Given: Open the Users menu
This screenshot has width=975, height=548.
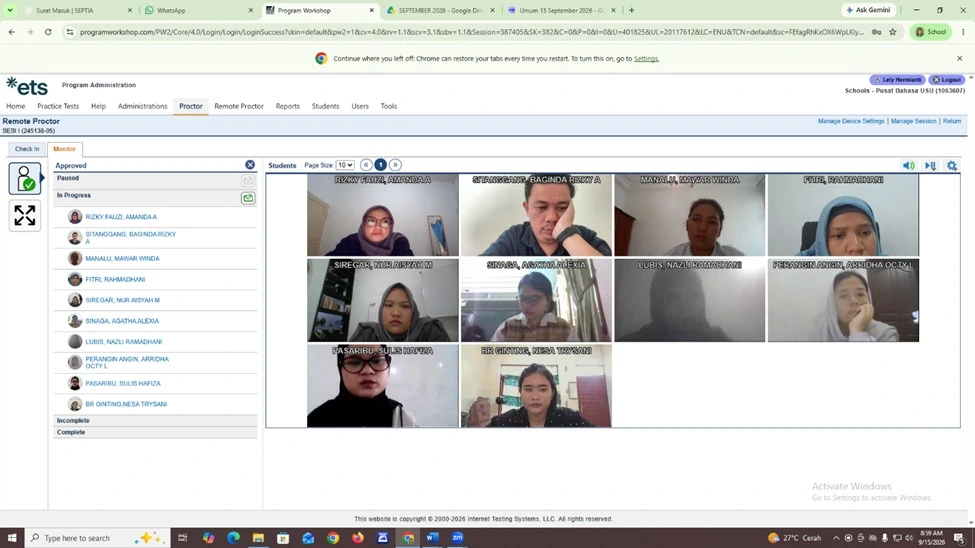Looking at the screenshot, I should tap(360, 106).
